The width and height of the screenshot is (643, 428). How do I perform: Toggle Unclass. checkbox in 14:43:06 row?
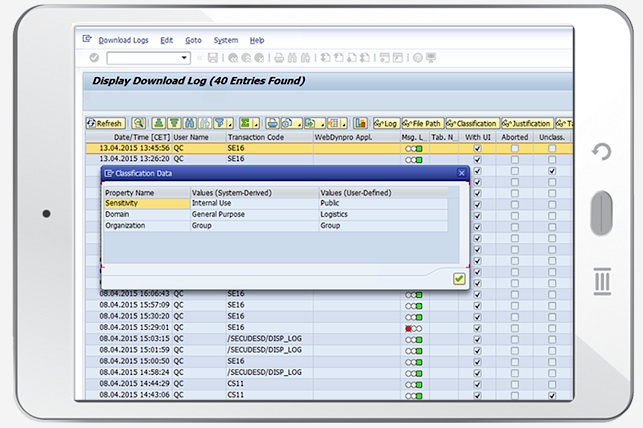click(552, 395)
